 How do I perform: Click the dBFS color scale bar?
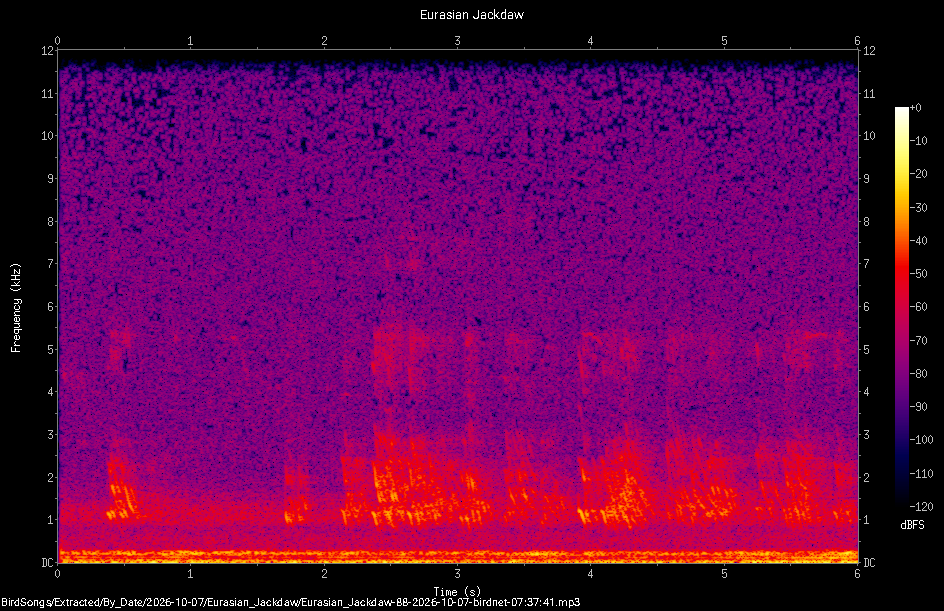(x=901, y=307)
